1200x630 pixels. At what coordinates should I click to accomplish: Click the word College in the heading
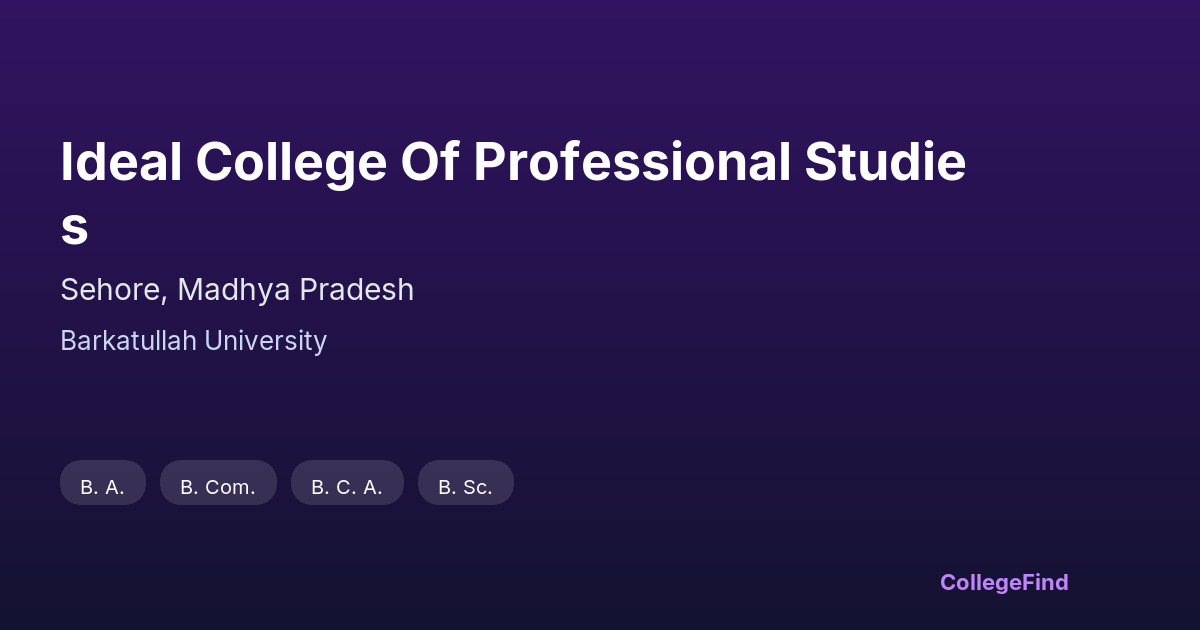290,163
